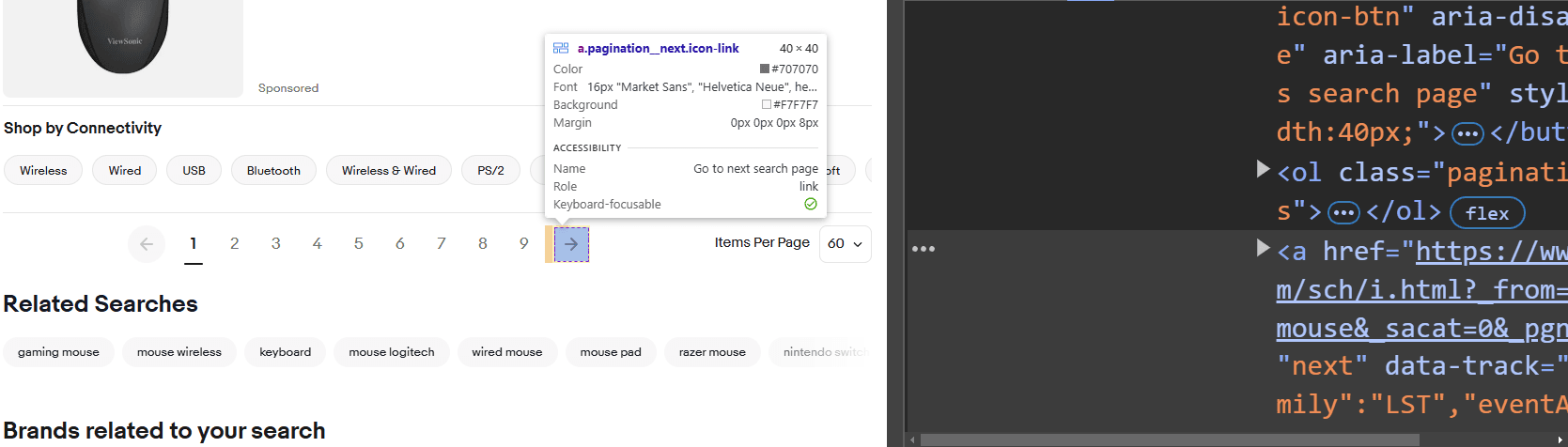Click the #F7F7F7 background swatch in tooltip
This screenshot has width=1568, height=447.
click(767, 105)
